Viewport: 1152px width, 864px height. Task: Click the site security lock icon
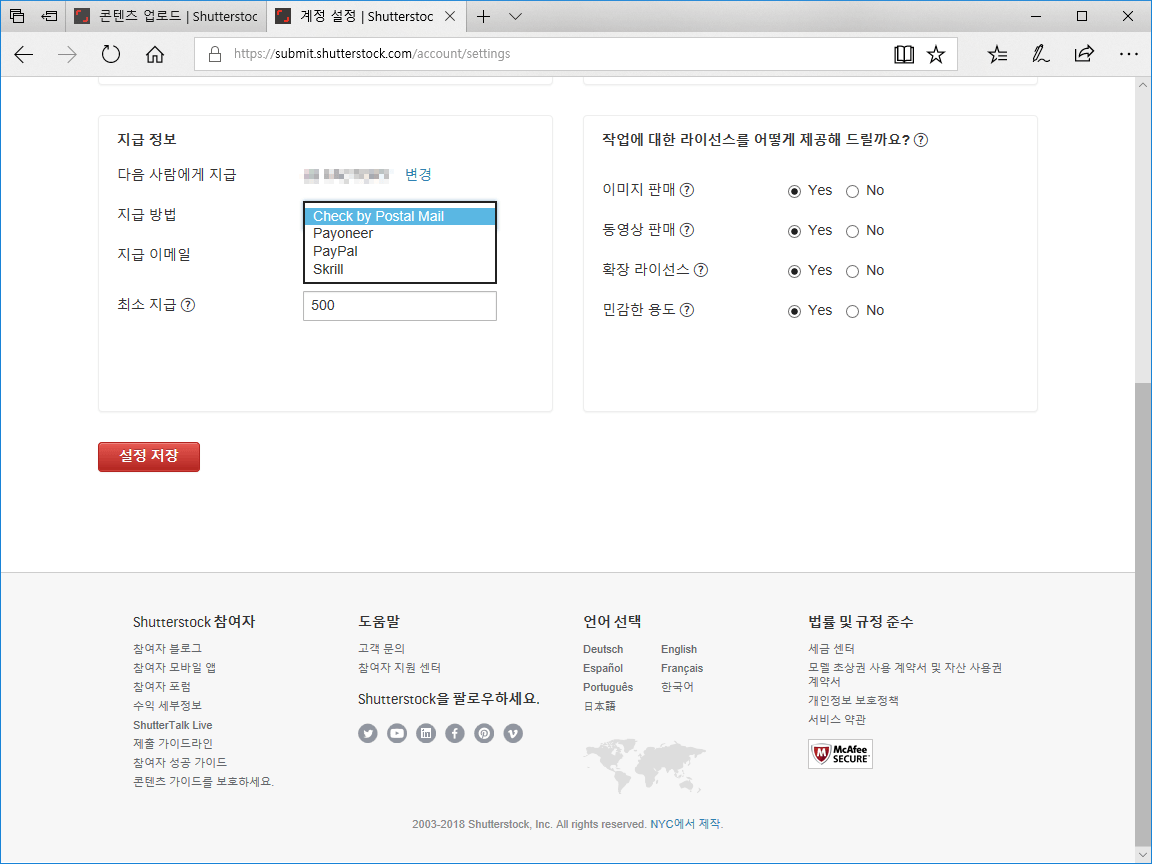point(215,54)
